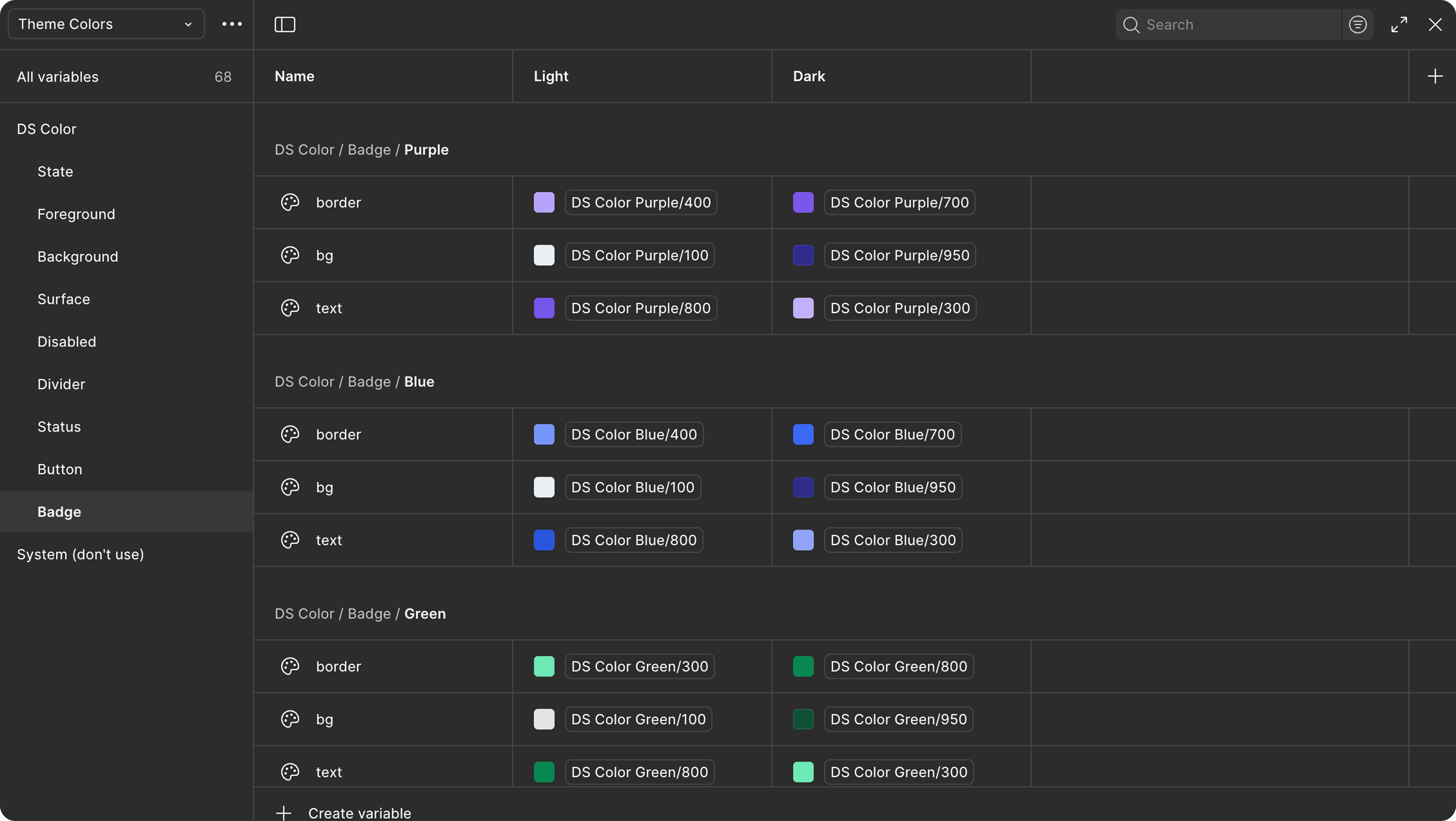Click the palette icon of Purple border variable
1456x821 pixels.
click(290, 202)
